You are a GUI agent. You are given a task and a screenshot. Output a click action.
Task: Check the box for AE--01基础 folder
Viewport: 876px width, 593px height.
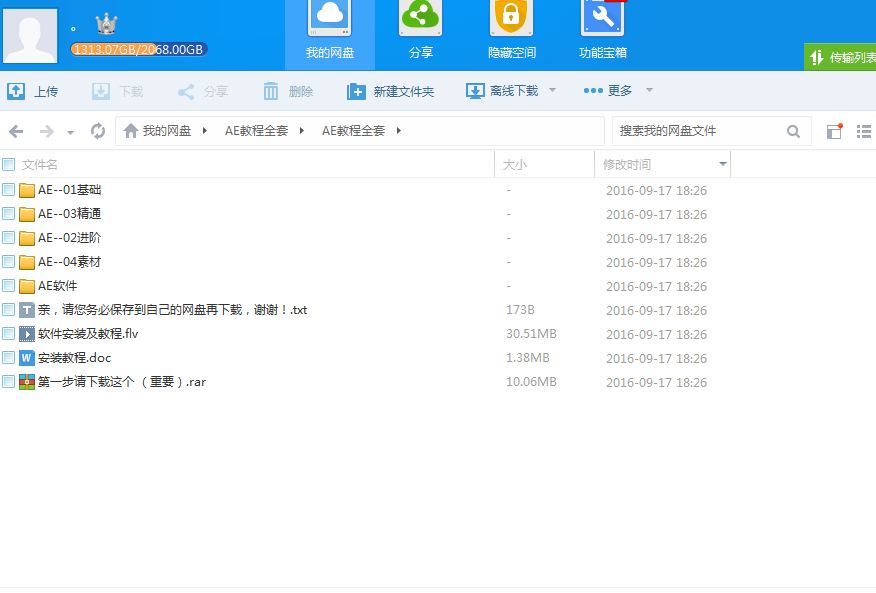click(9, 190)
